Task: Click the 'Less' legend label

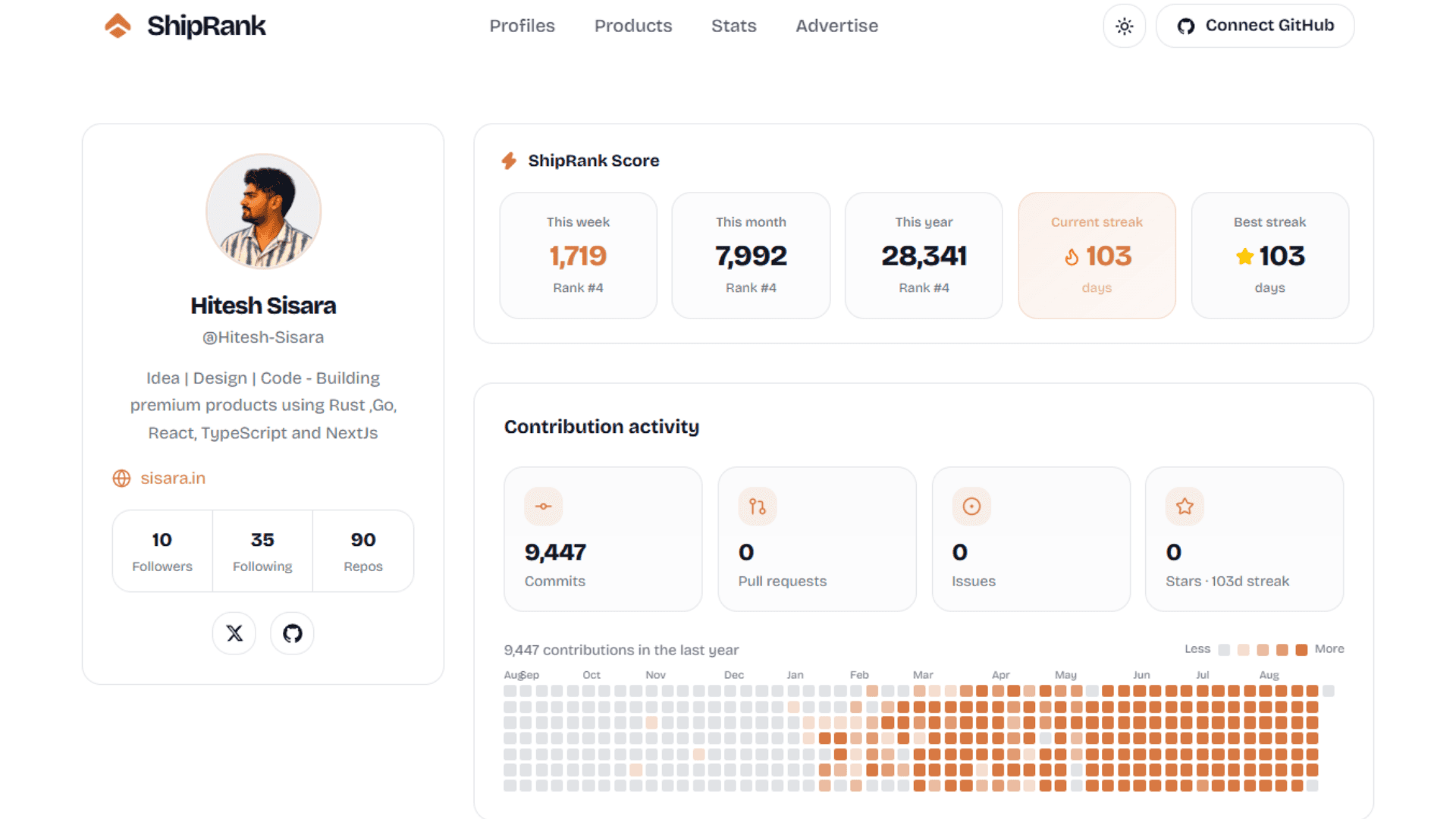Action: click(x=1197, y=649)
